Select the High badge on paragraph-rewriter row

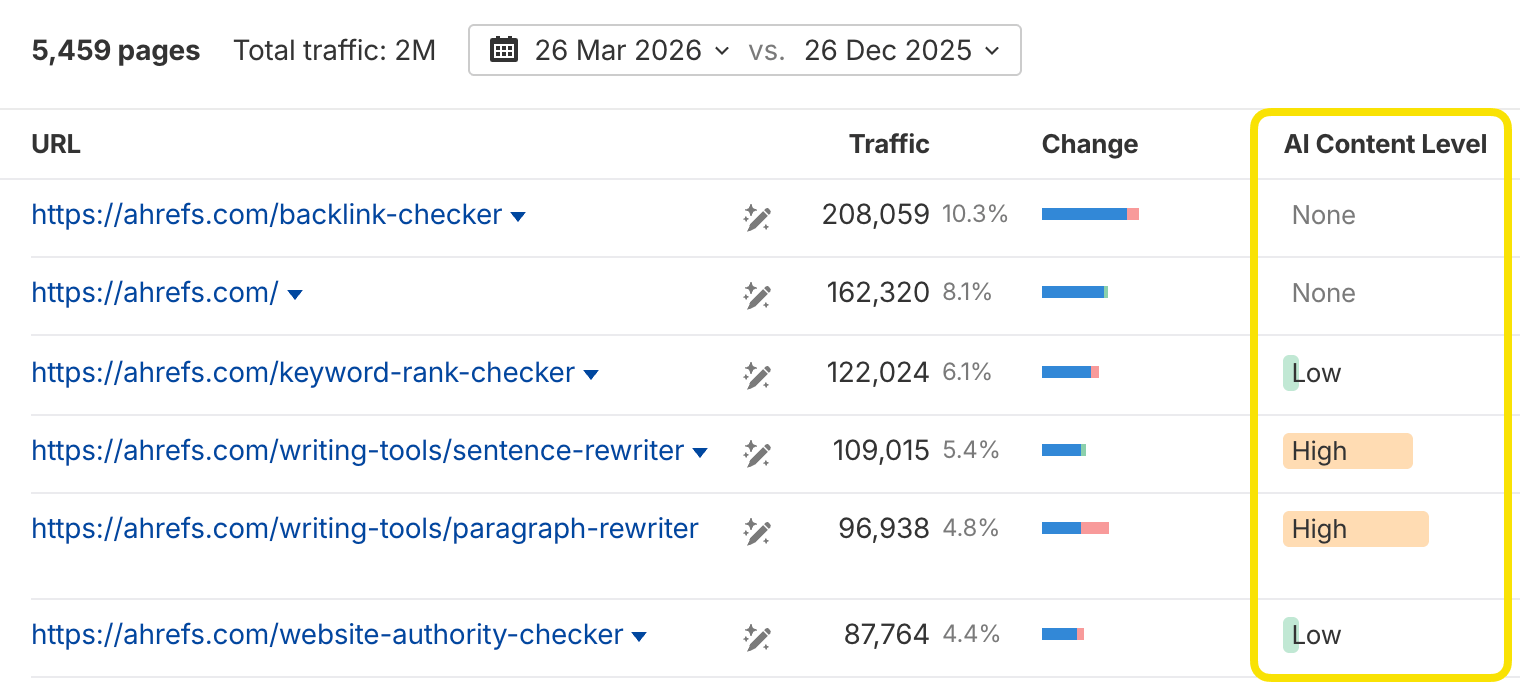(1355, 529)
